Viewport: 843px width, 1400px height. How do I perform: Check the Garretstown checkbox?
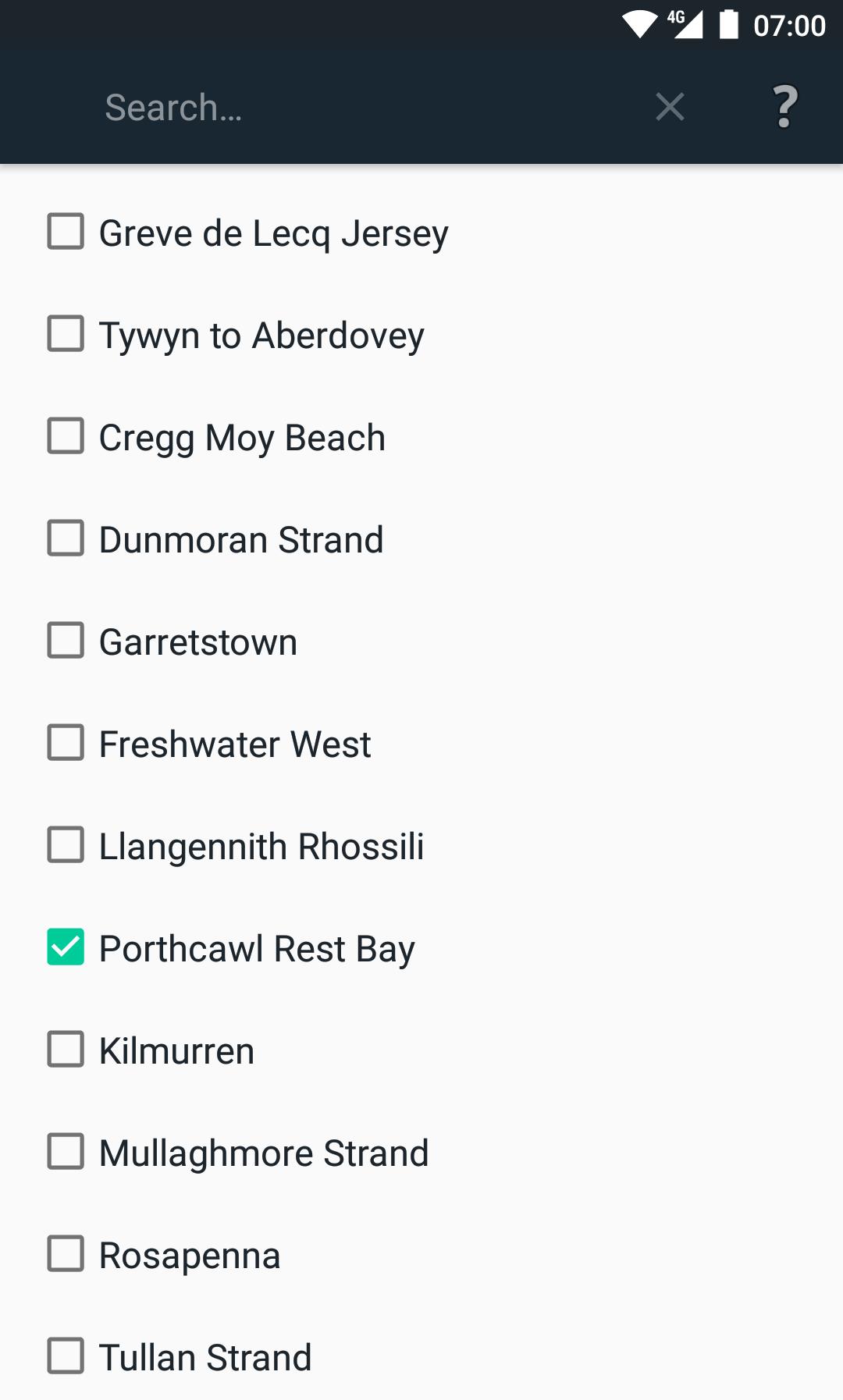66,641
